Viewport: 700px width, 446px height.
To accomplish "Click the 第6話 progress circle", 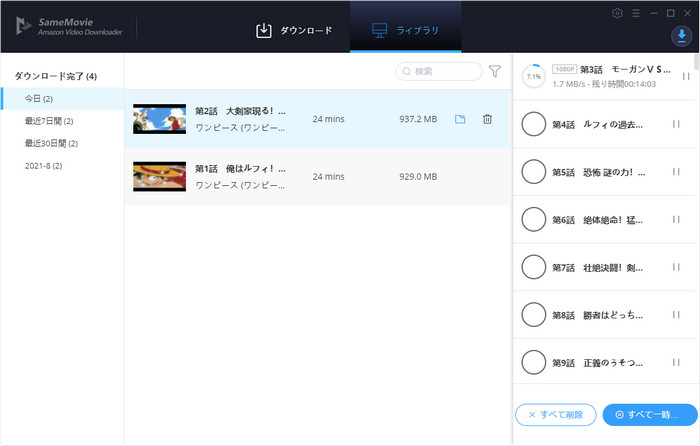I will point(534,220).
